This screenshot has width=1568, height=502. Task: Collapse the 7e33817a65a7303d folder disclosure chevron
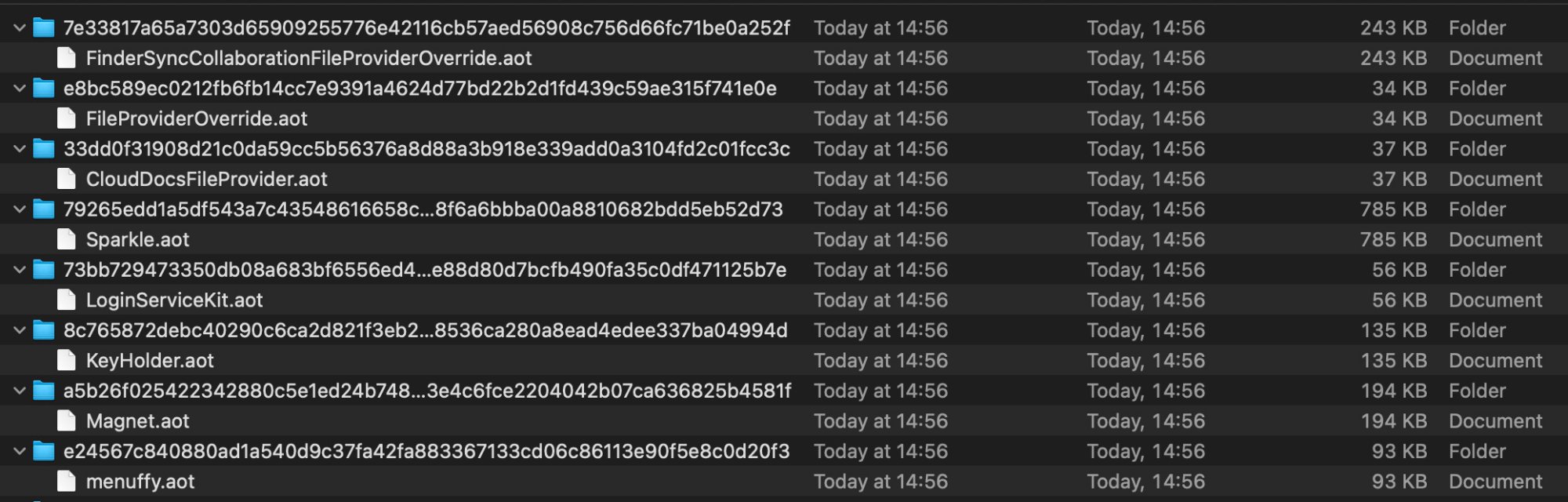pos(20,28)
